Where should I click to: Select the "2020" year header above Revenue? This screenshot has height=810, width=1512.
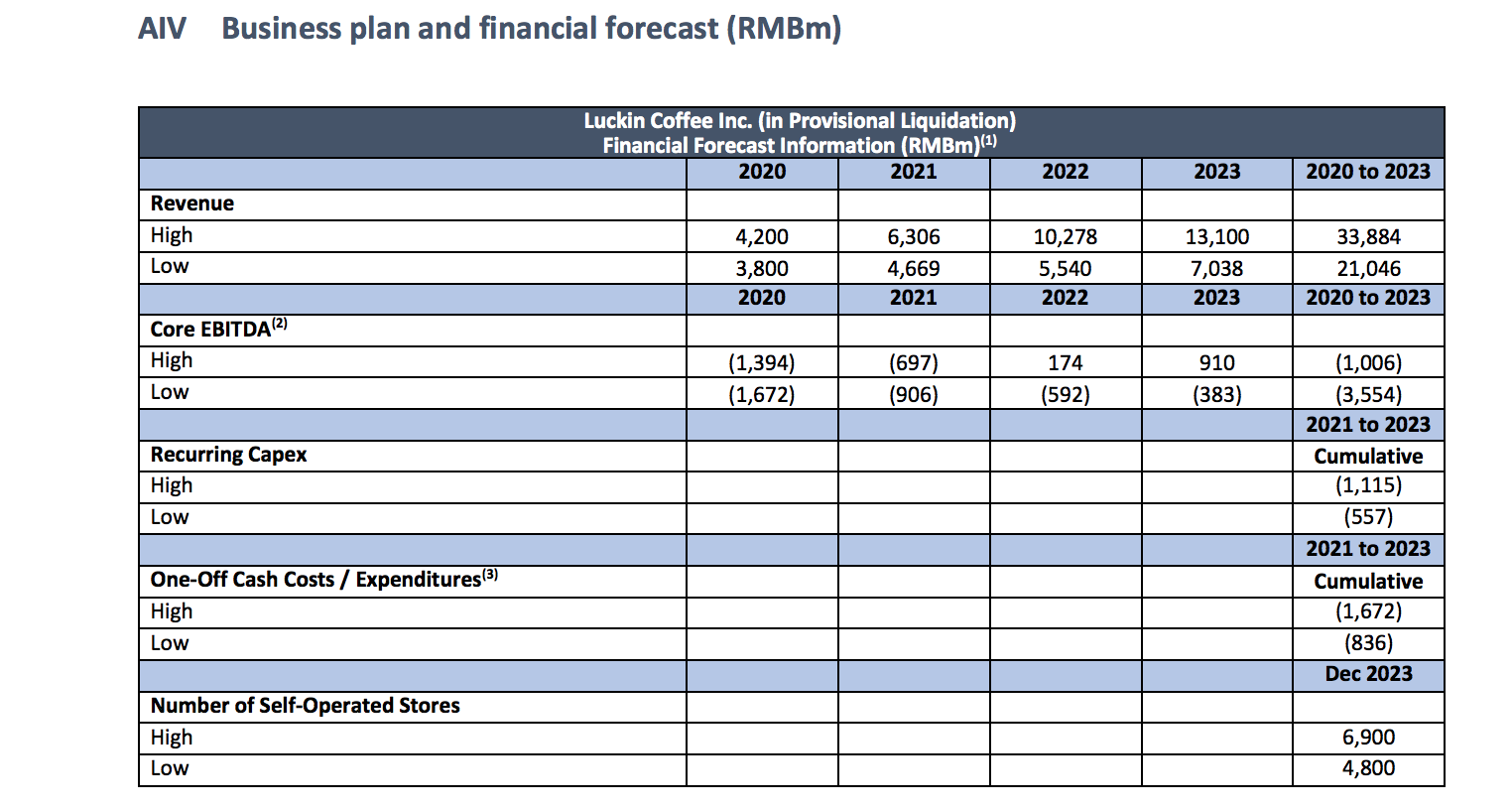pos(762,172)
